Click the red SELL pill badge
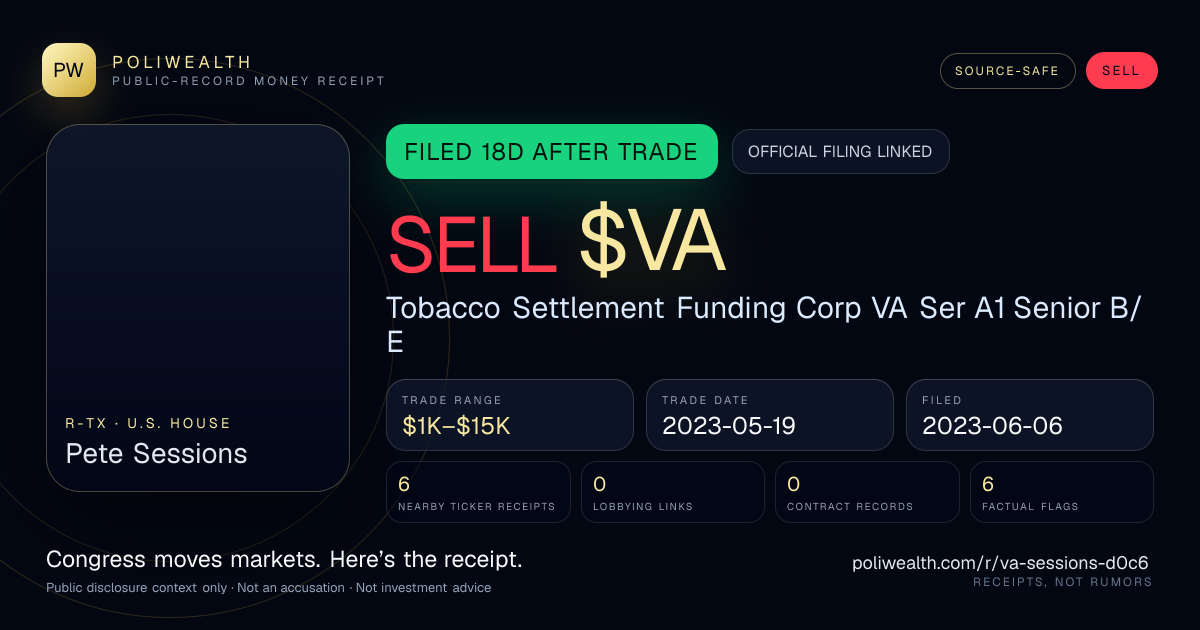Viewport: 1200px width, 630px height. tap(1121, 71)
